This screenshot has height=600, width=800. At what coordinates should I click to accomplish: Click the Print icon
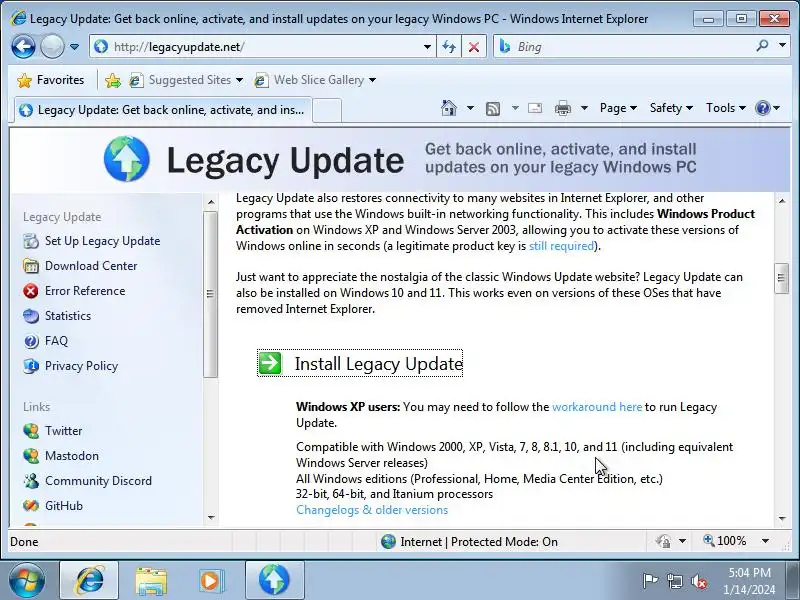(563, 108)
